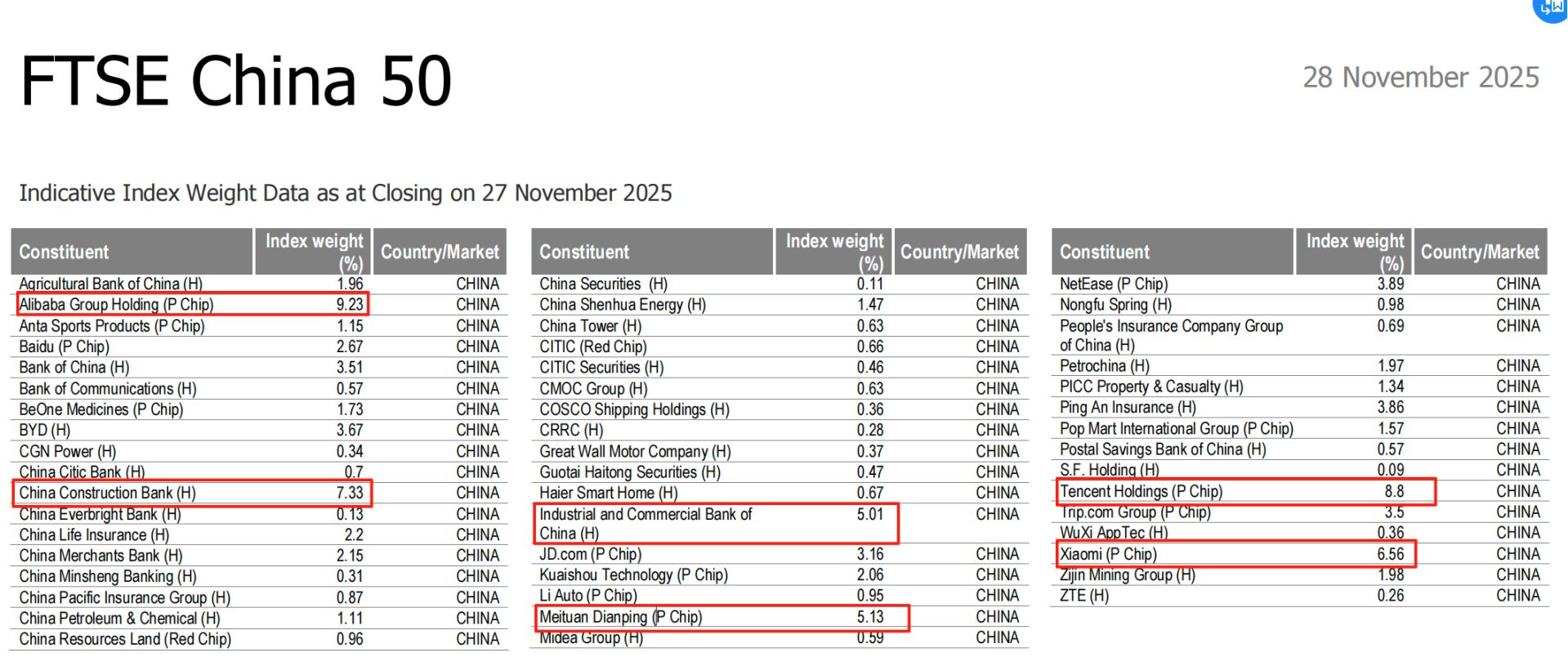Screen dimensions: 1568x666
Task: Click the right table's Country/Market header
Action: [1479, 252]
